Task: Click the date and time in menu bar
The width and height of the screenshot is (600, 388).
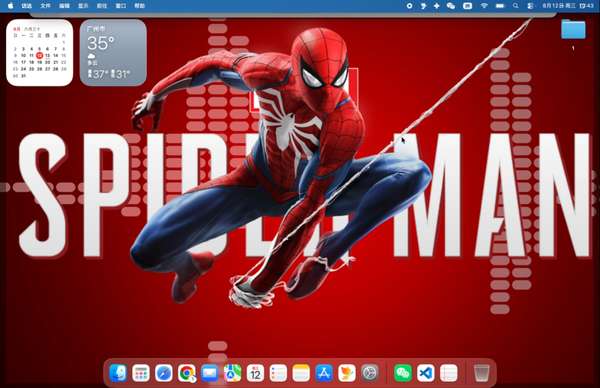Action: click(x=568, y=6)
